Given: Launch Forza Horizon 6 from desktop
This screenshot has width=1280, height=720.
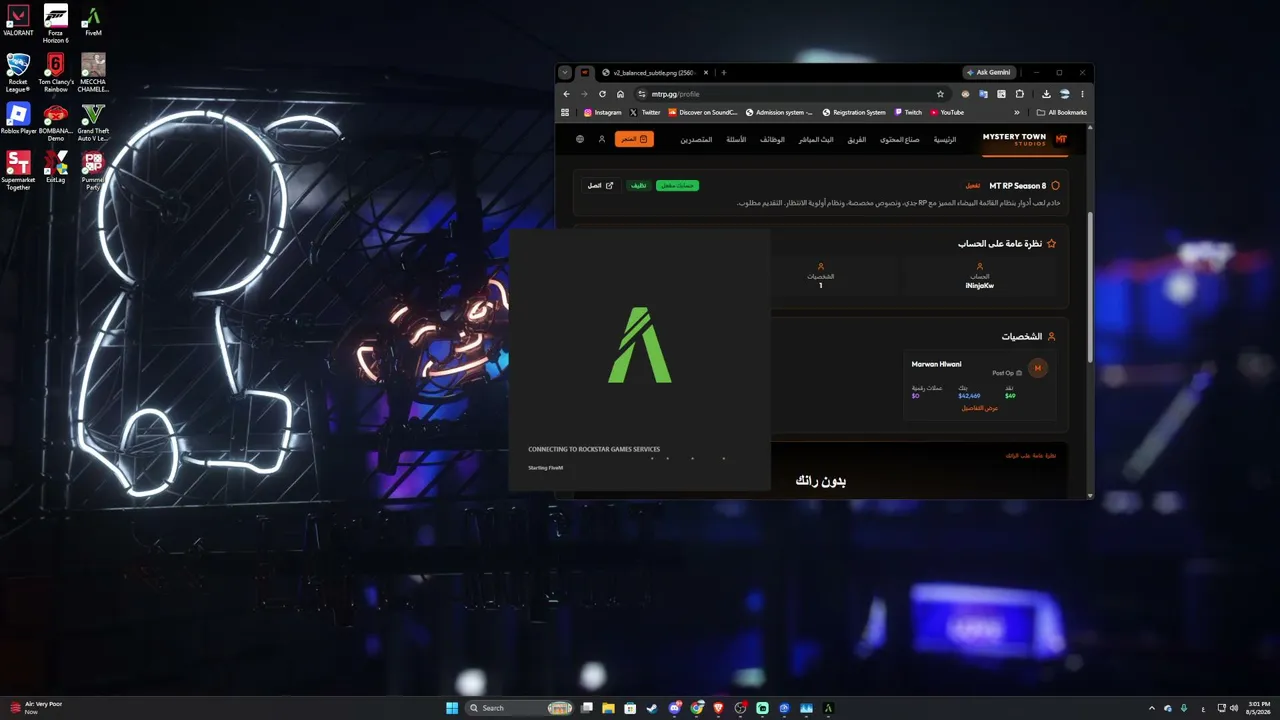Looking at the screenshot, I should click(x=56, y=24).
